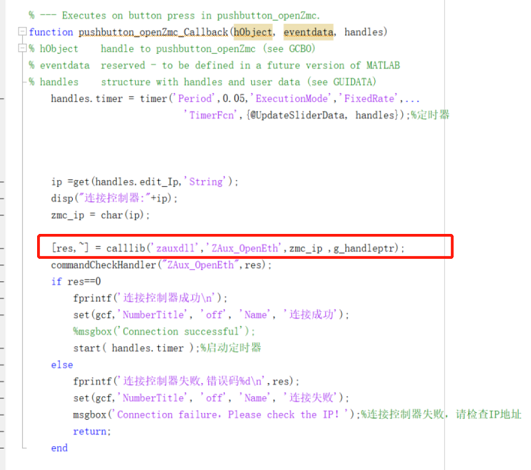Image resolution: width=531 pixels, height=470 pixels.
Task: Click the commandCheckHandler call line
Action: tap(162, 265)
